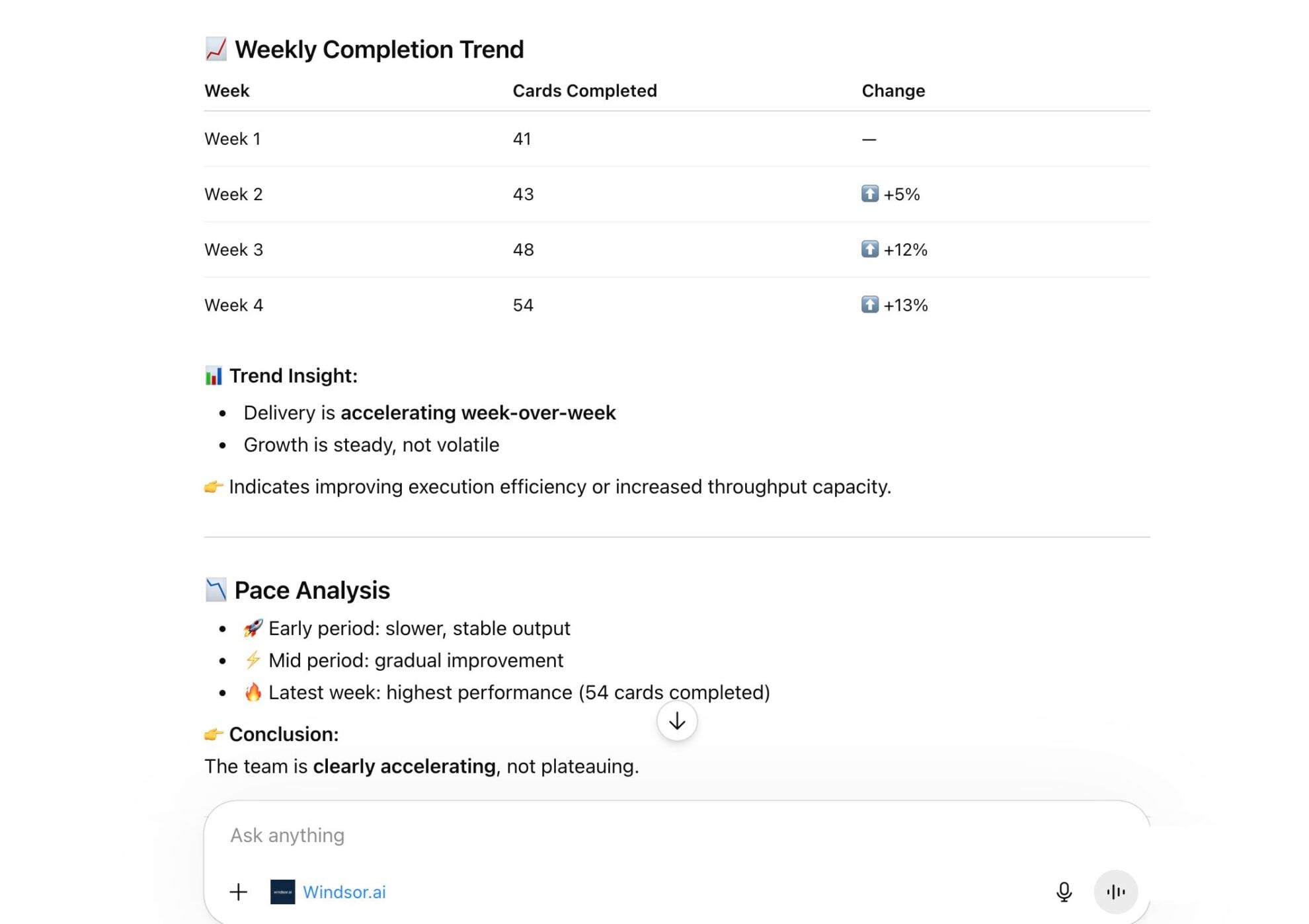Open voice mode with the waveform icon

click(x=1116, y=892)
